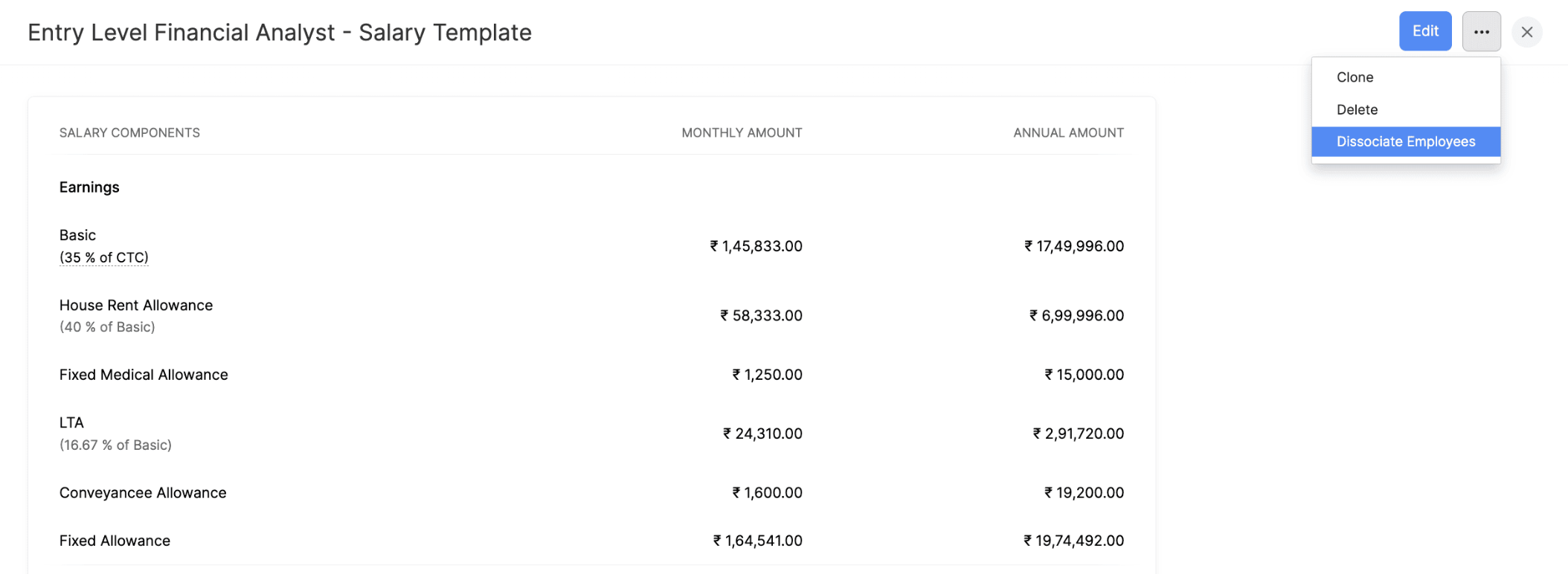
Task: Click the Monthly Amount column header
Action: tap(742, 132)
